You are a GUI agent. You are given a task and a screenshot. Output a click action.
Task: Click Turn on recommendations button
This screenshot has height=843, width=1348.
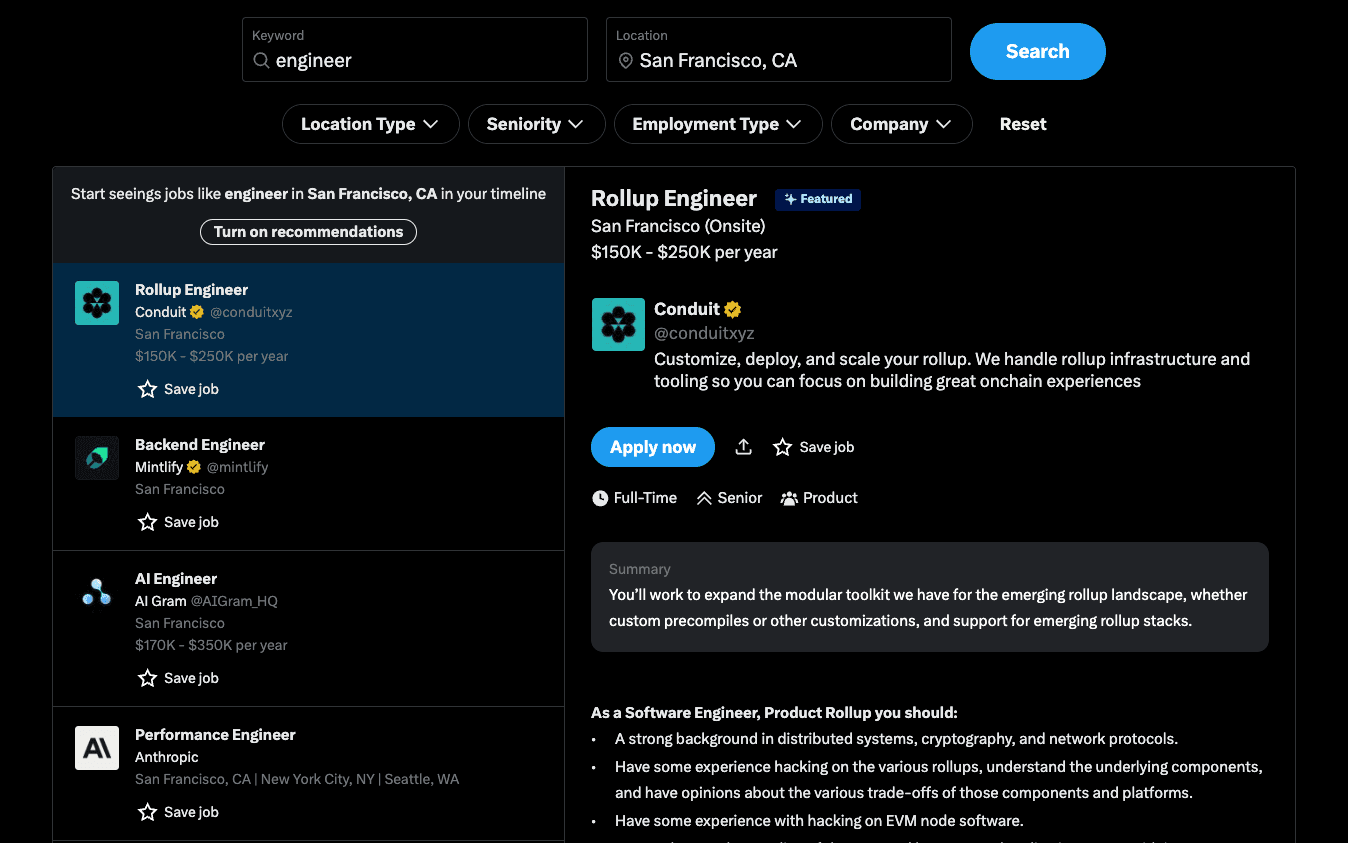click(x=308, y=232)
